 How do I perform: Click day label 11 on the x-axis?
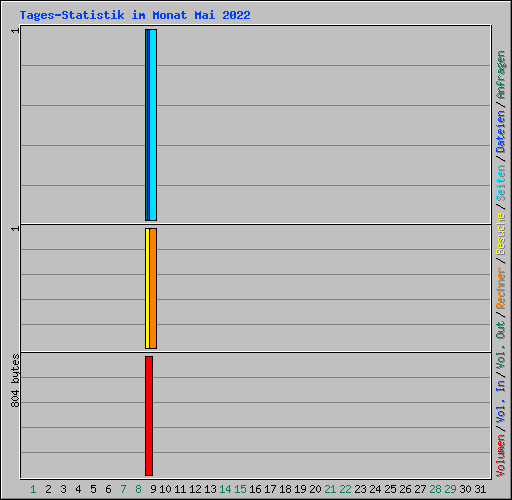click(x=180, y=489)
